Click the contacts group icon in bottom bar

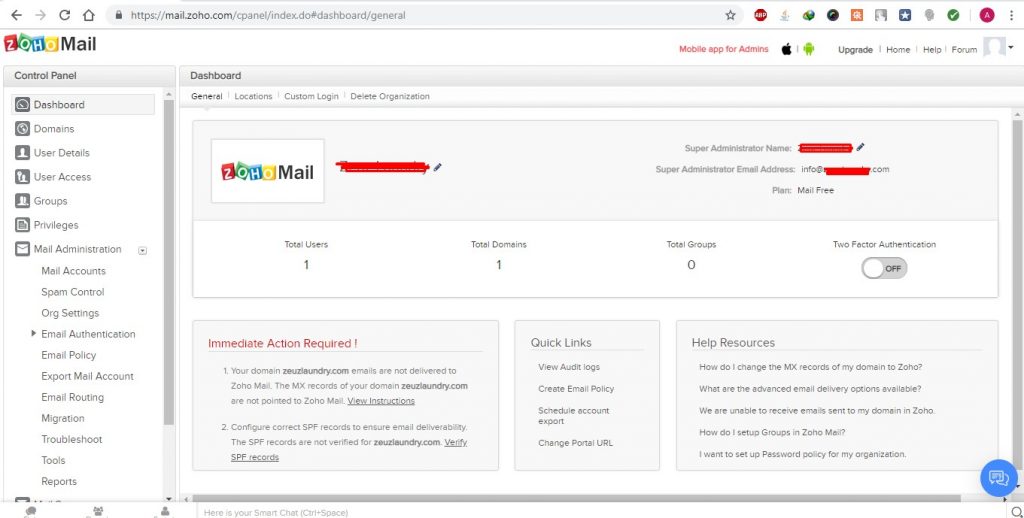click(x=98, y=511)
